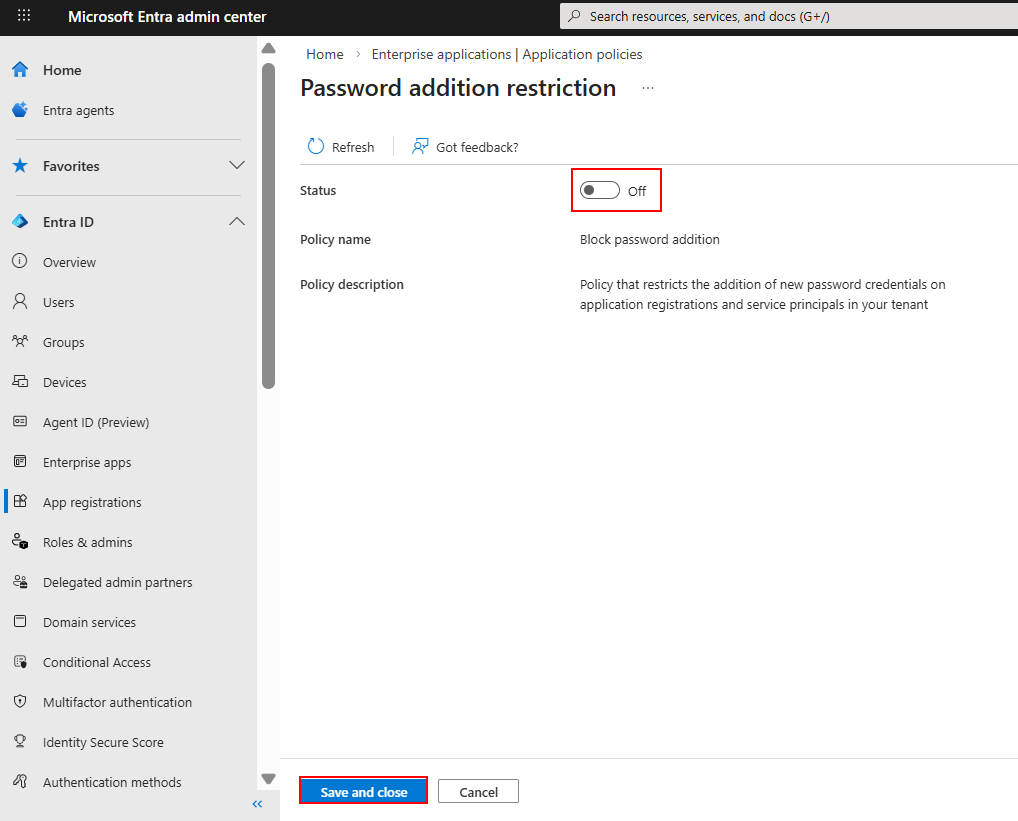Click the Favorites star icon
Viewport: 1018px width, 821px height.
pyautogui.click(x=20, y=165)
